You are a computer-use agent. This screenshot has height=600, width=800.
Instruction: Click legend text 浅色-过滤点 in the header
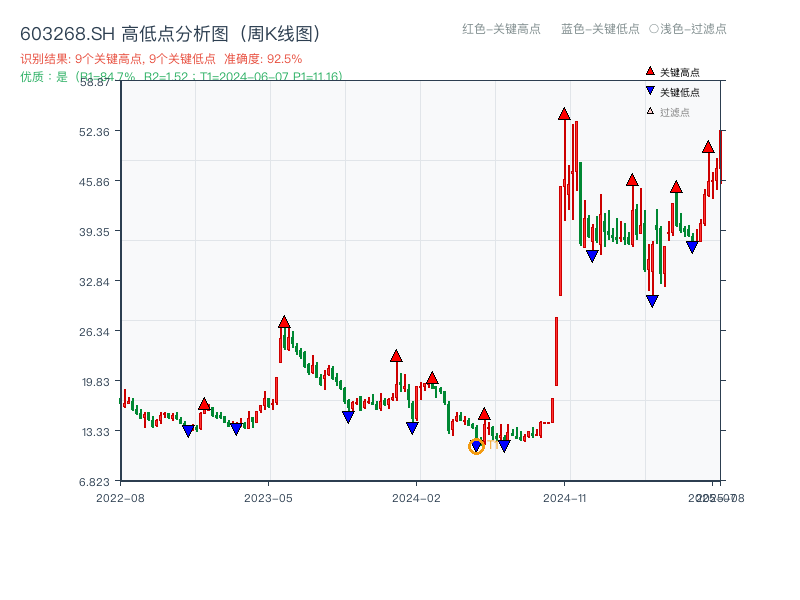tap(693, 29)
